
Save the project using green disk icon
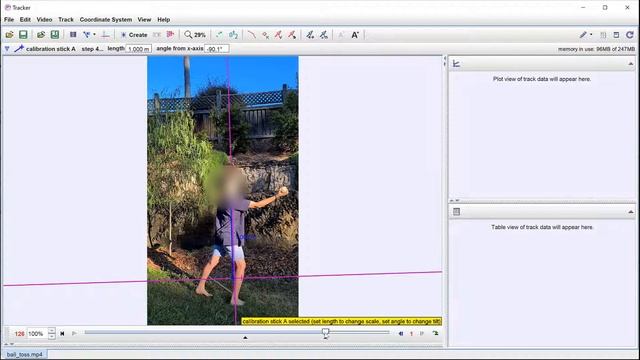[x=23, y=35]
